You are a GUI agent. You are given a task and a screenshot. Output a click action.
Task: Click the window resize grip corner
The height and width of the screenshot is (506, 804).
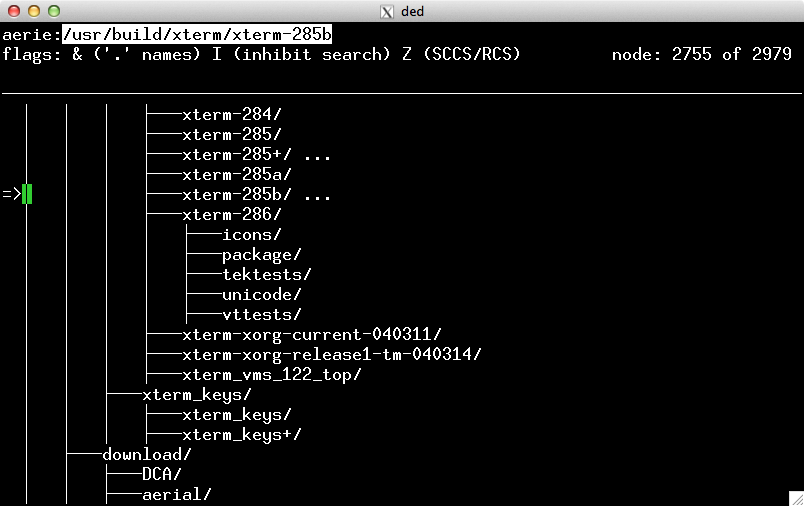tap(794, 497)
